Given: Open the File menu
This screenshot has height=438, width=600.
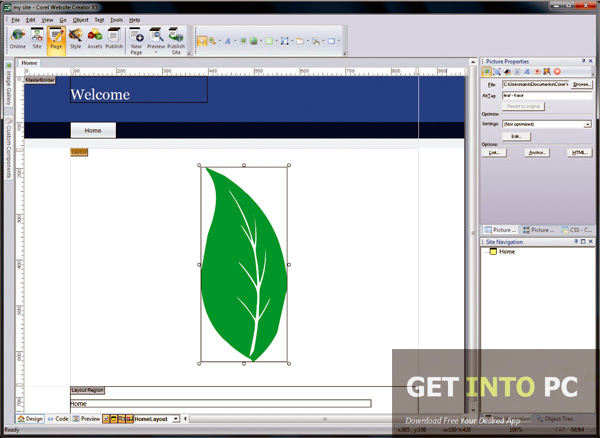Looking at the screenshot, I should [x=16, y=20].
